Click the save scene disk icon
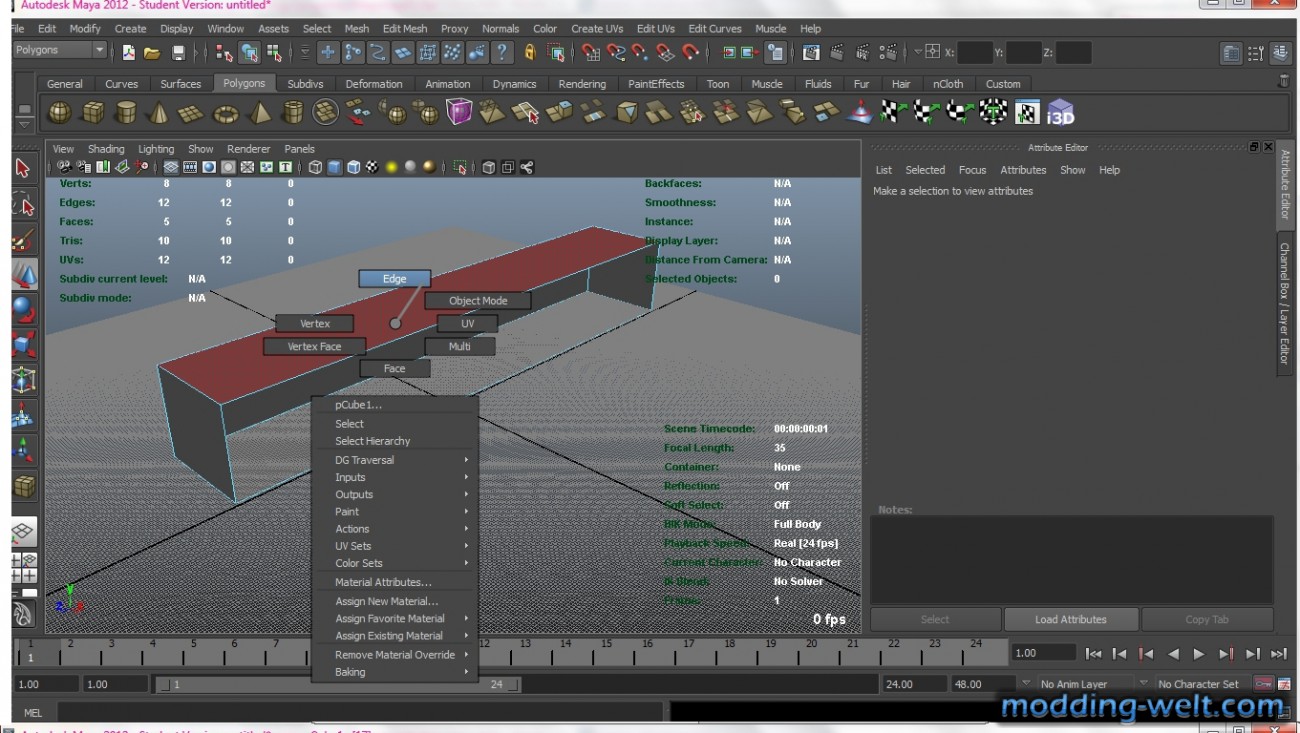The image size is (1300, 733). pyautogui.click(x=178, y=53)
